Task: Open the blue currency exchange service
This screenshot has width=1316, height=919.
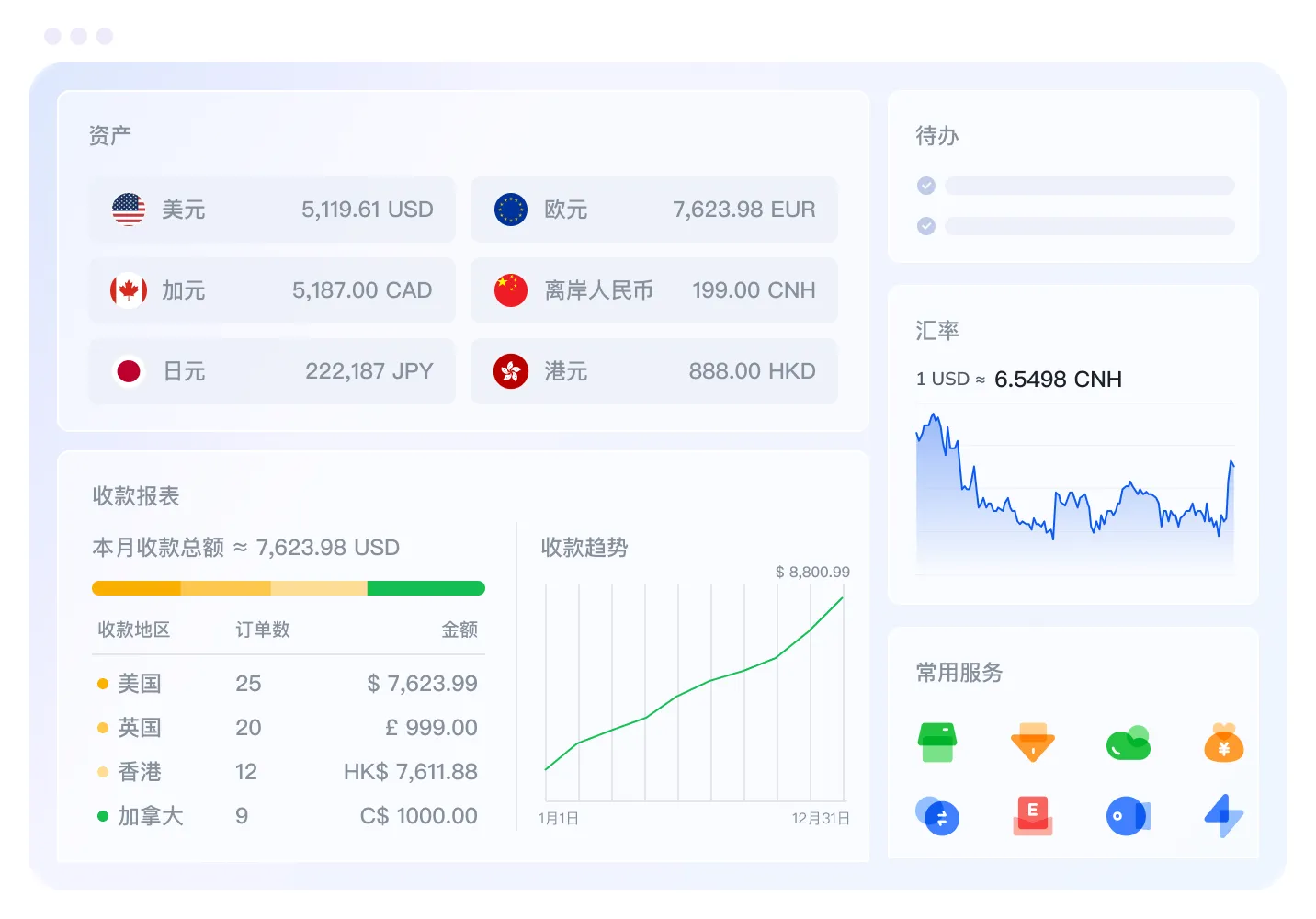Action: click(x=938, y=816)
